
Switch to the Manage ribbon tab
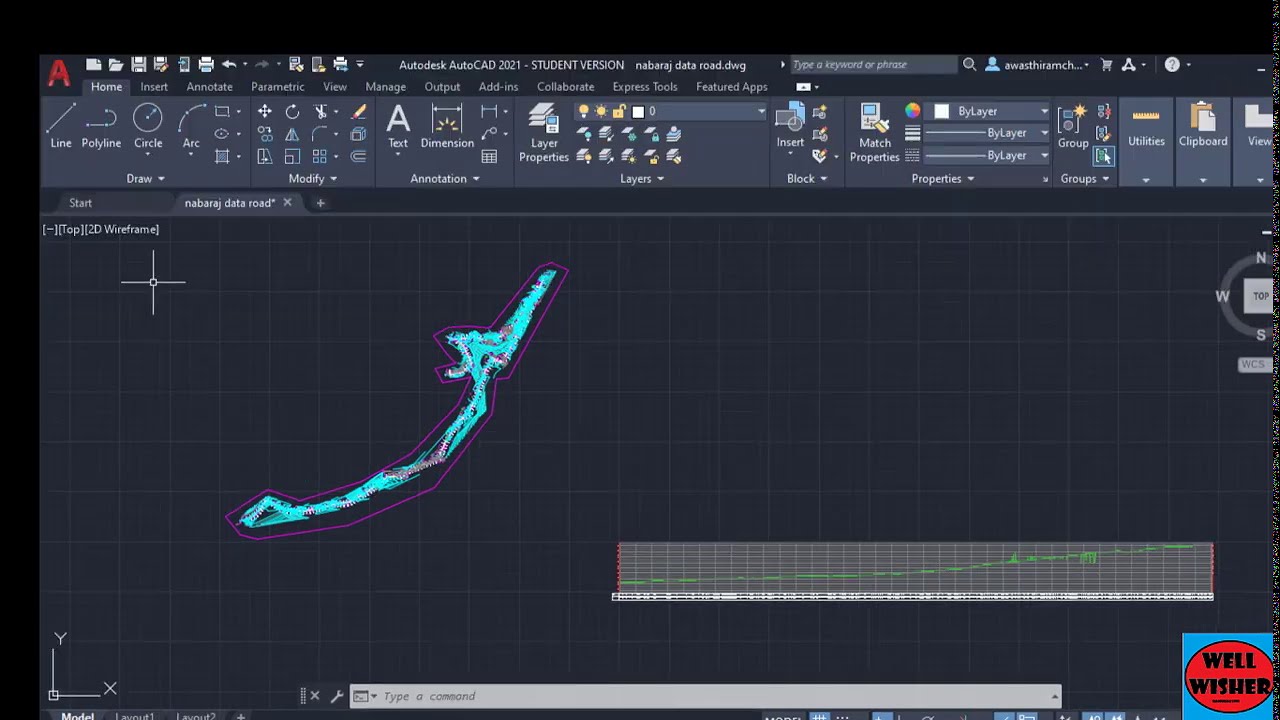pyautogui.click(x=385, y=87)
